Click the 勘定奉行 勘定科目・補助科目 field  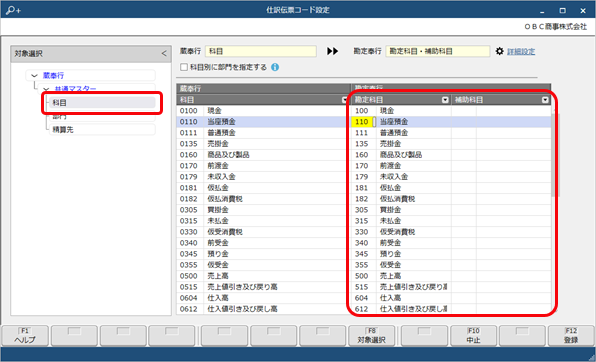(x=438, y=51)
